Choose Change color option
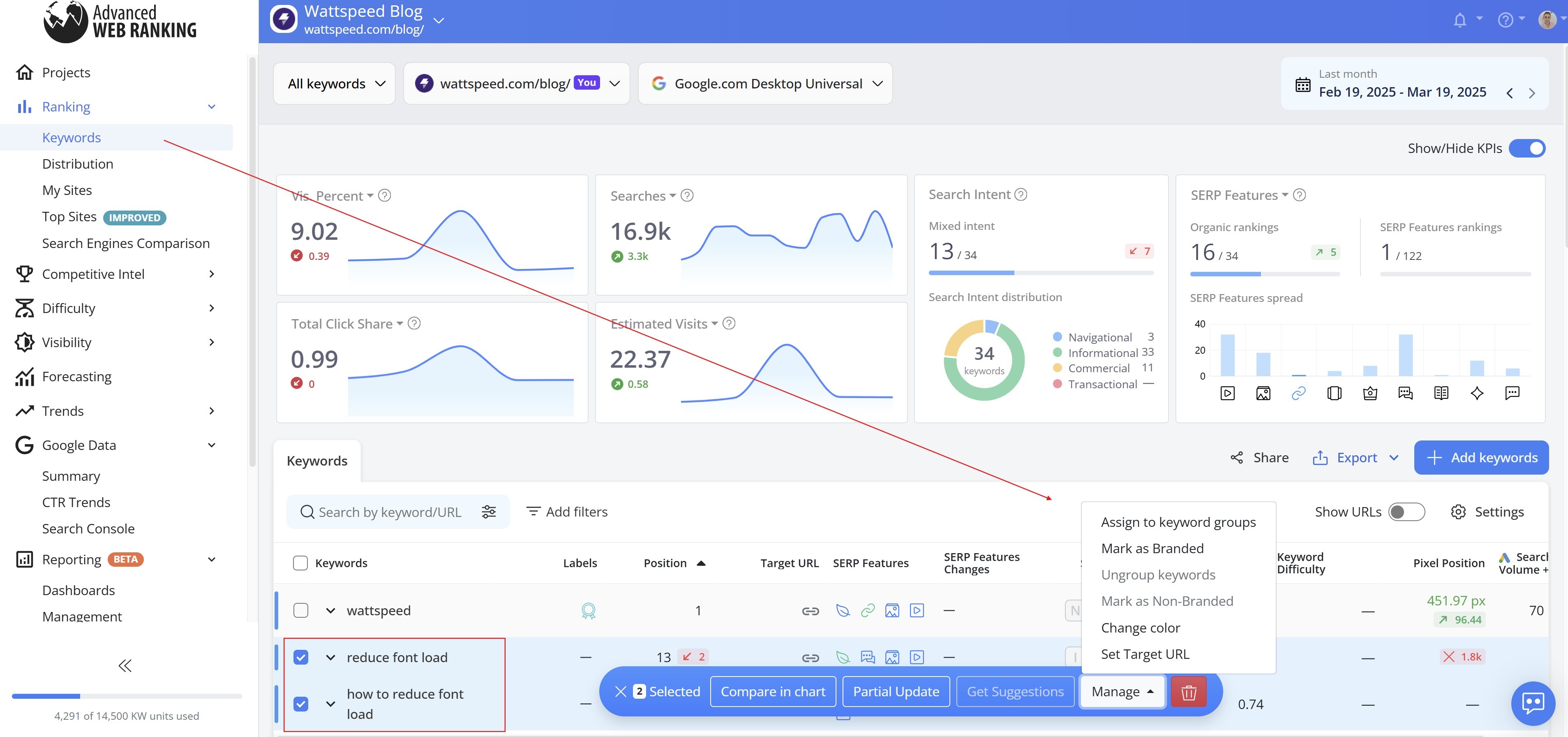The height and width of the screenshot is (737, 1568). (x=1140, y=627)
